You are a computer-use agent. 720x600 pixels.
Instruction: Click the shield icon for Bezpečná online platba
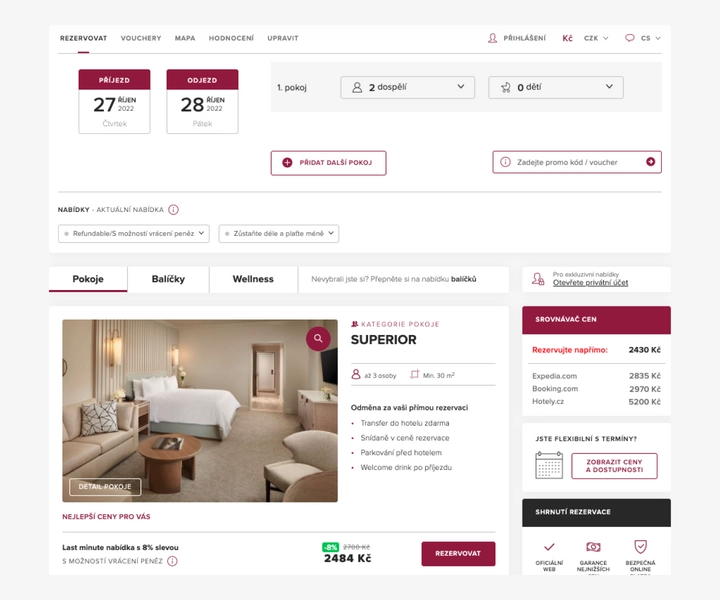(640, 546)
